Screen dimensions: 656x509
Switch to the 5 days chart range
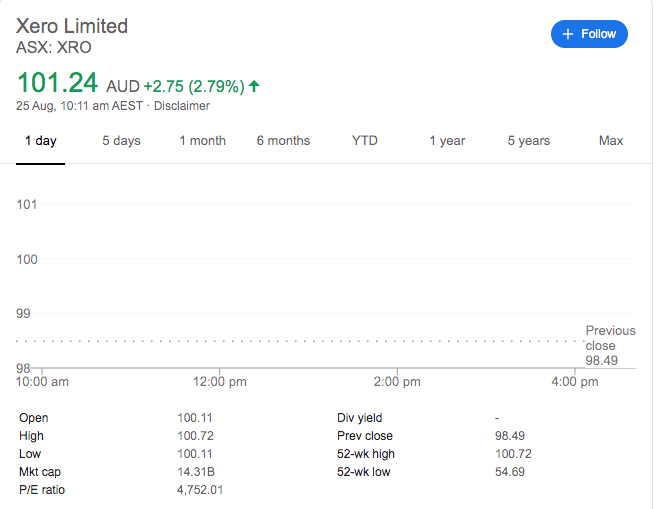121,141
